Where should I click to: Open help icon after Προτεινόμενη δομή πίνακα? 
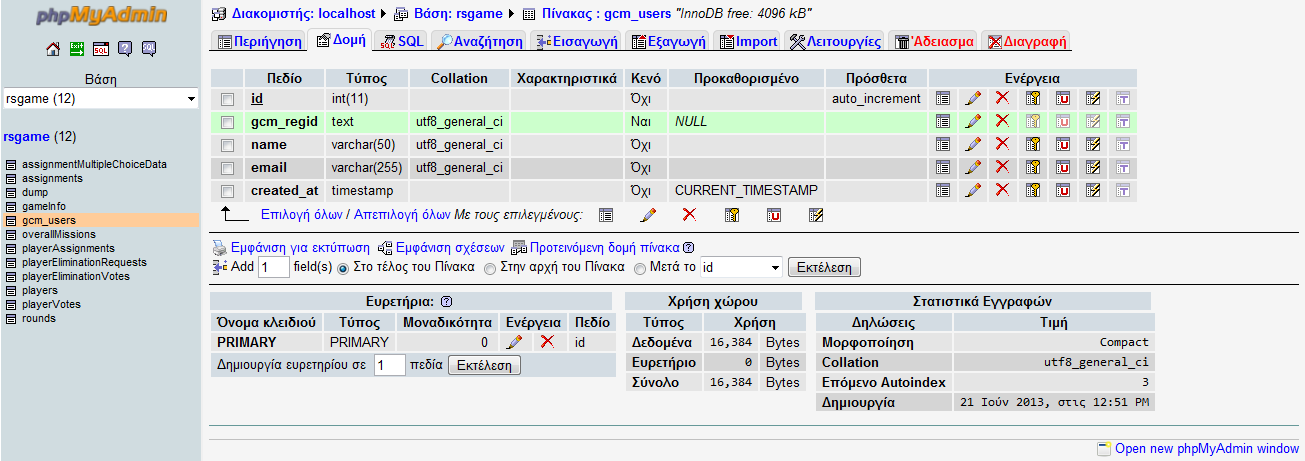(x=688, y=248)
